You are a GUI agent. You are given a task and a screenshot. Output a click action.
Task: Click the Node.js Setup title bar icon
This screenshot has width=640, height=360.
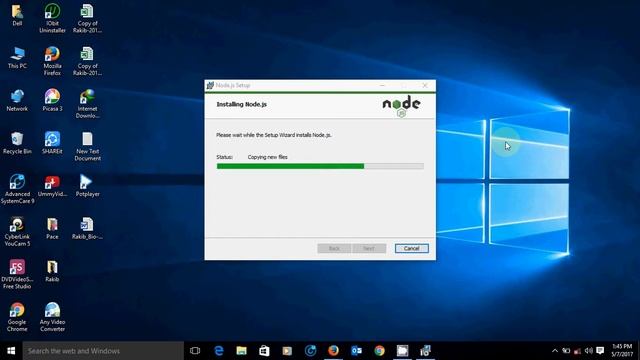tap(210, 85)
